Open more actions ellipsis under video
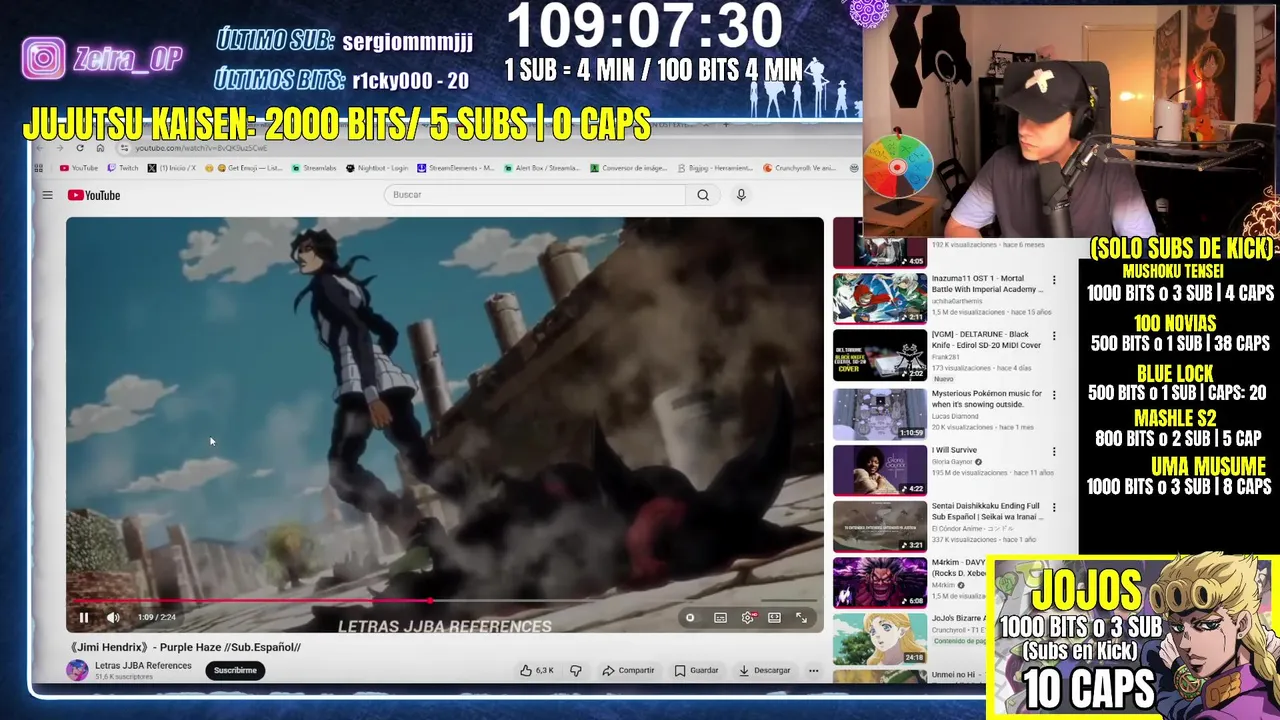 coord(813,670)
